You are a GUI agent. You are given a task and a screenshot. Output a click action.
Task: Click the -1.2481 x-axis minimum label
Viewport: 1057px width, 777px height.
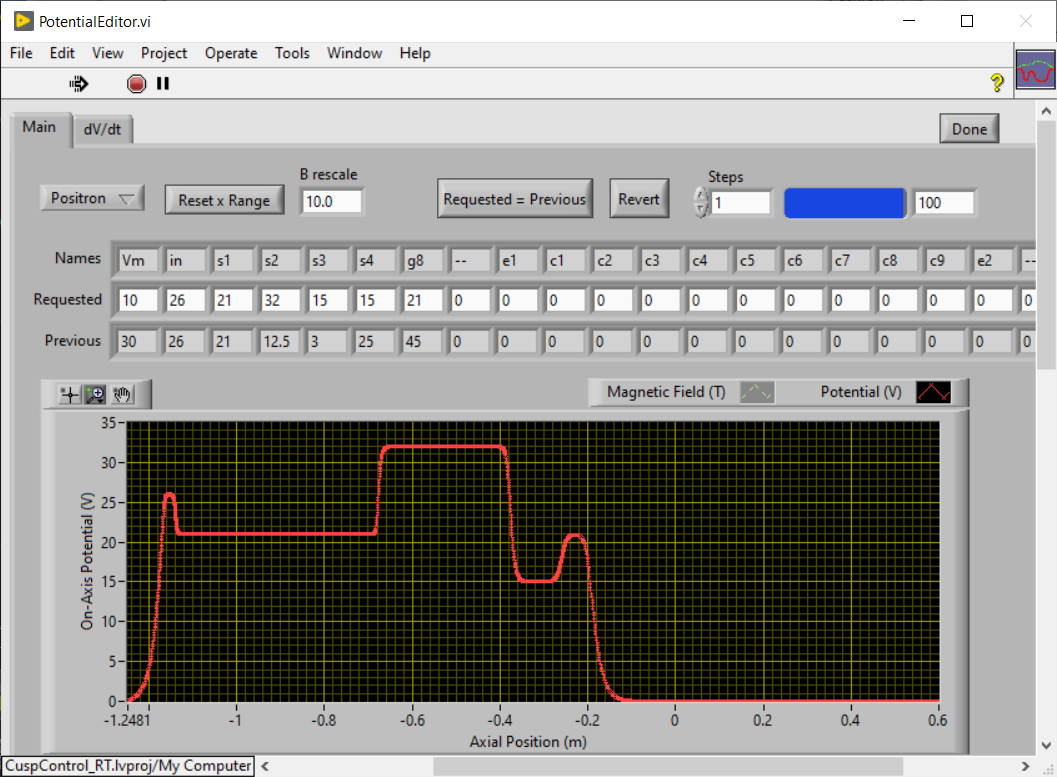click(127, 720)
